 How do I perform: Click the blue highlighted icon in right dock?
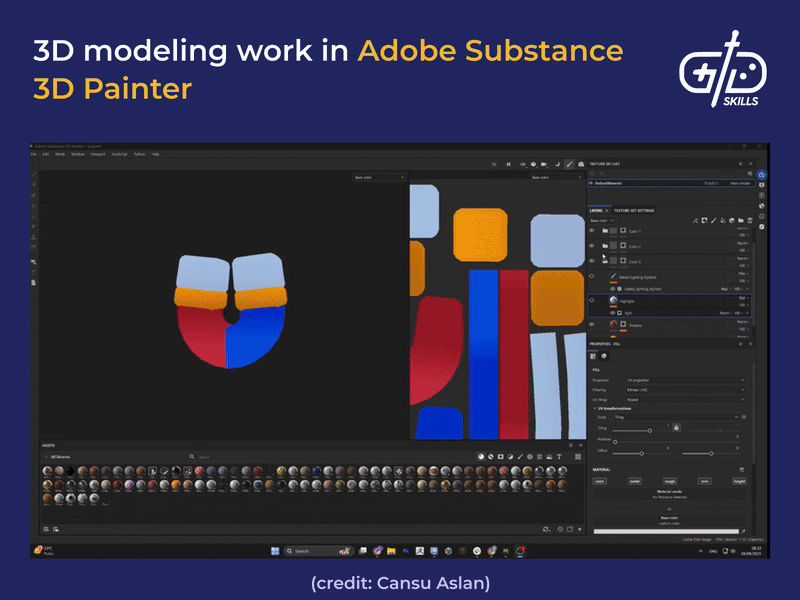coord(762,174)
